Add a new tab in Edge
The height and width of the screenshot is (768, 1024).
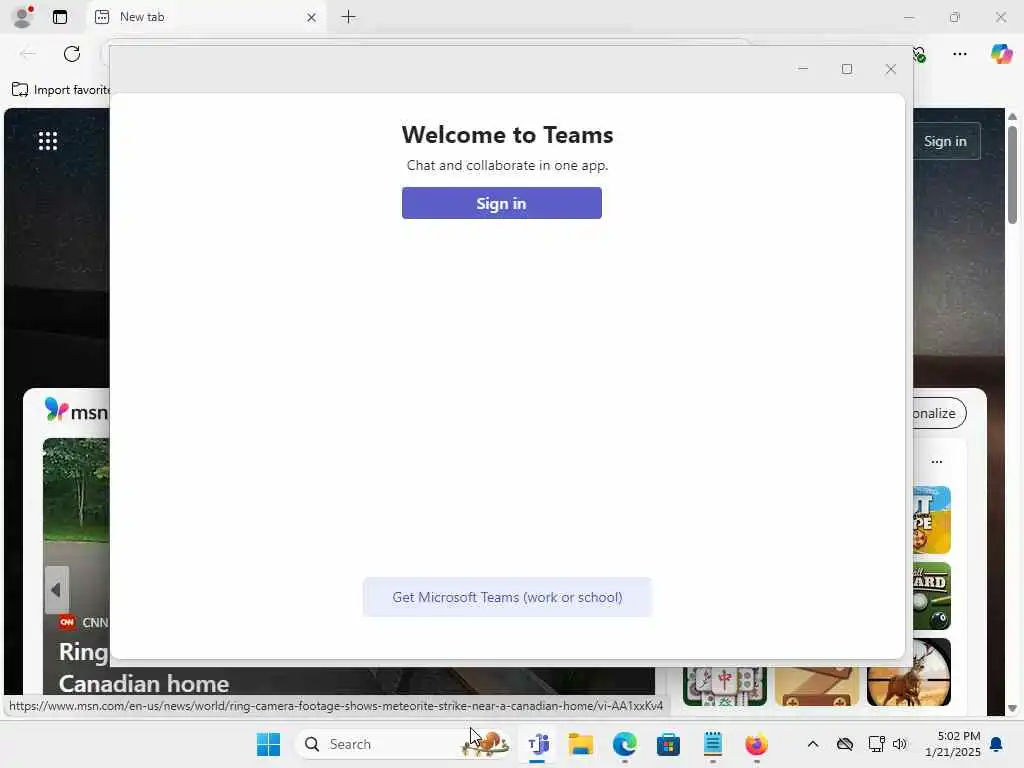(x=349, y=17)
